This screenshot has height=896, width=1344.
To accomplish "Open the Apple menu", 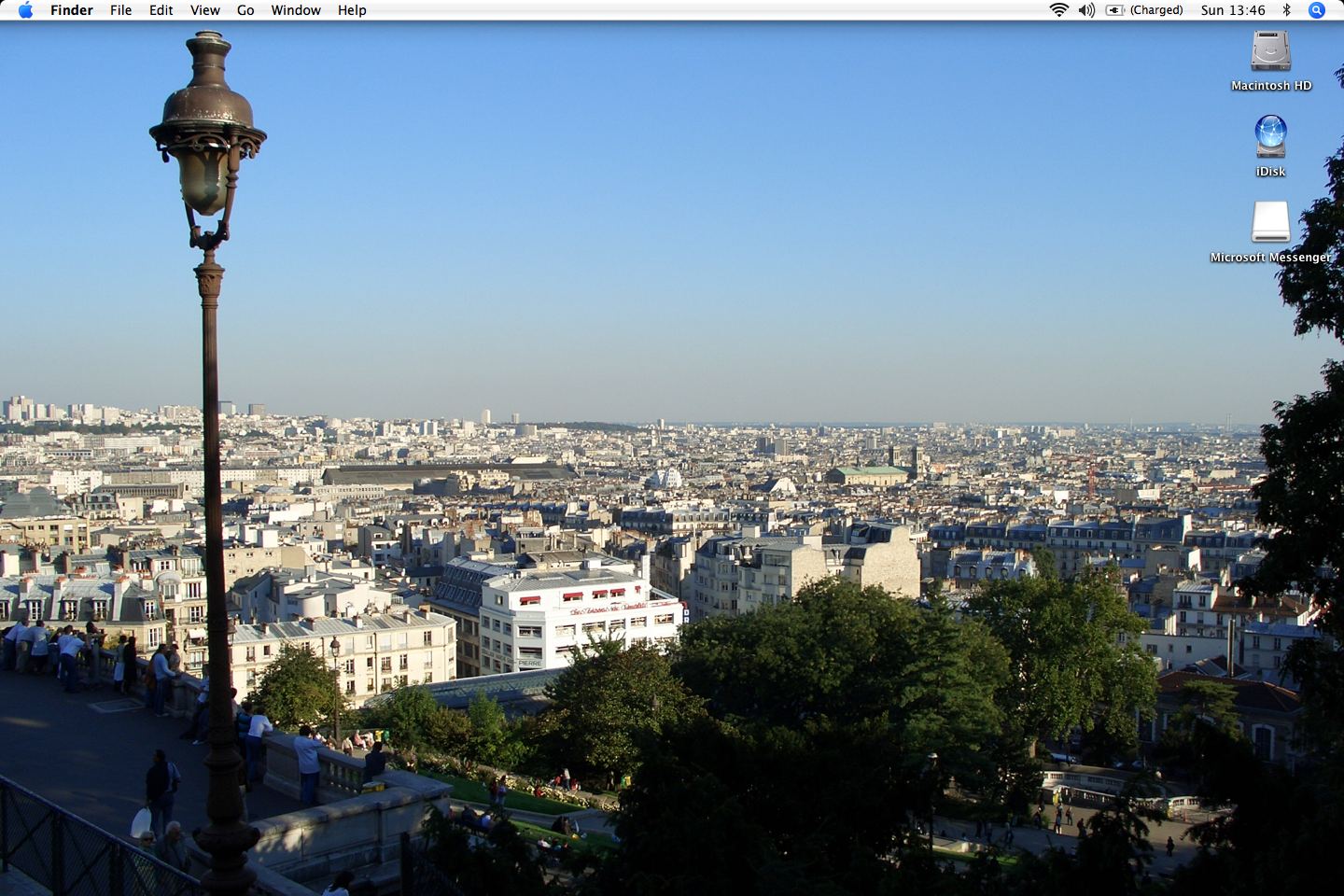I will pos(25,10).
